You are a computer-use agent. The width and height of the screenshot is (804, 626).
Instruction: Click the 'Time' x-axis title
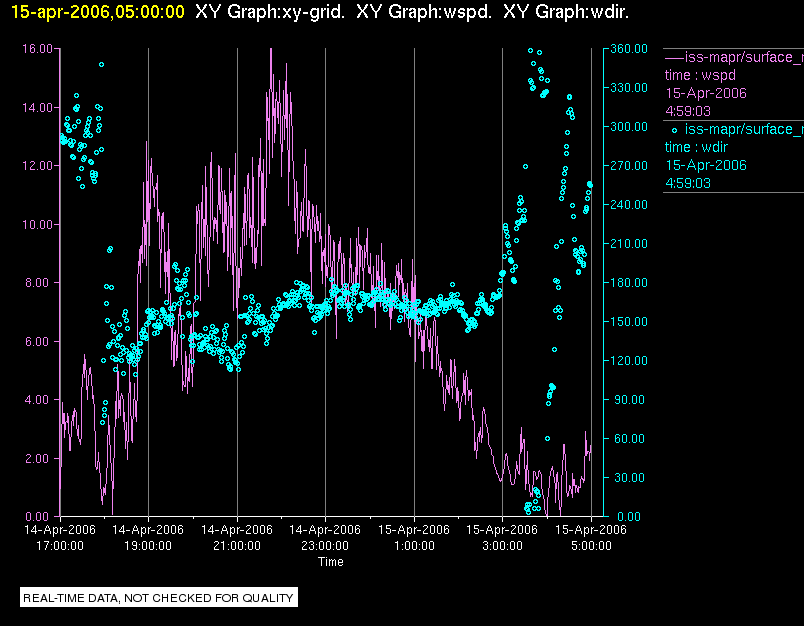coord(331,562)
